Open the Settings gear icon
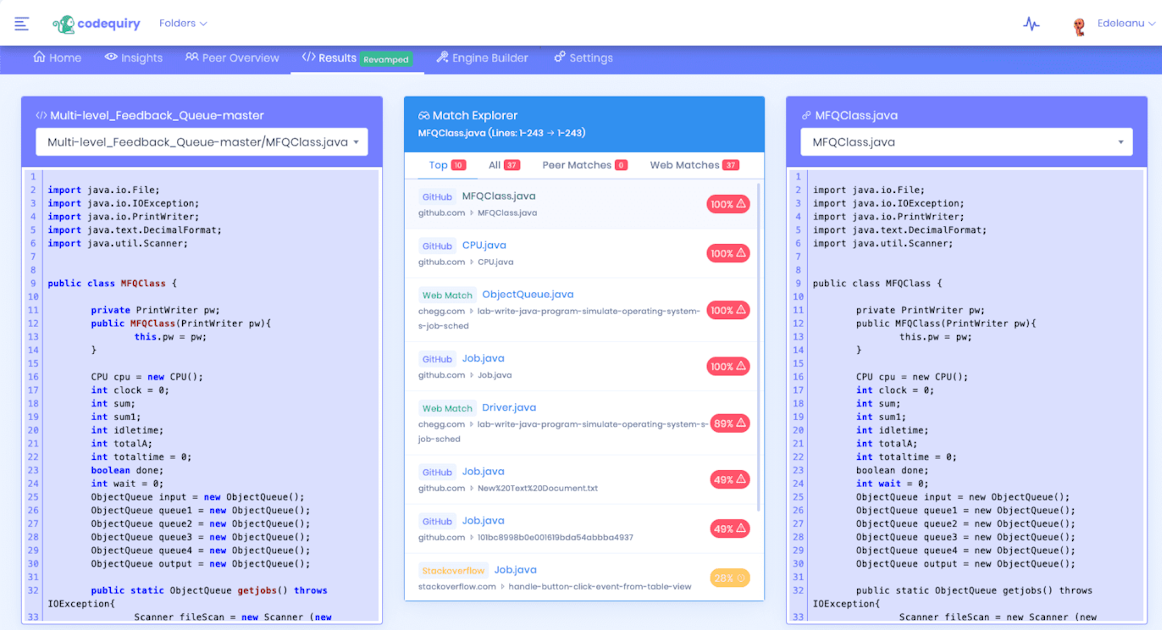This screenshot has height=630, width=1162. (560, 57)
